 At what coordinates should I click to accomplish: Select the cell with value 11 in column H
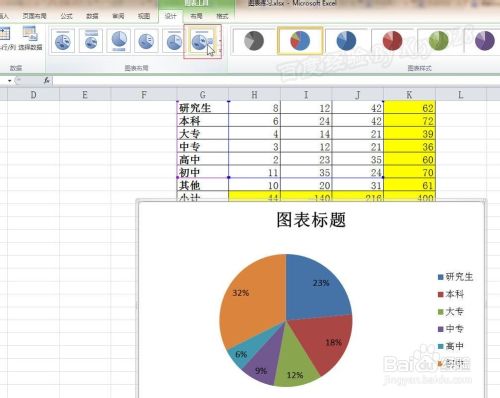click(x=254, y=172)
